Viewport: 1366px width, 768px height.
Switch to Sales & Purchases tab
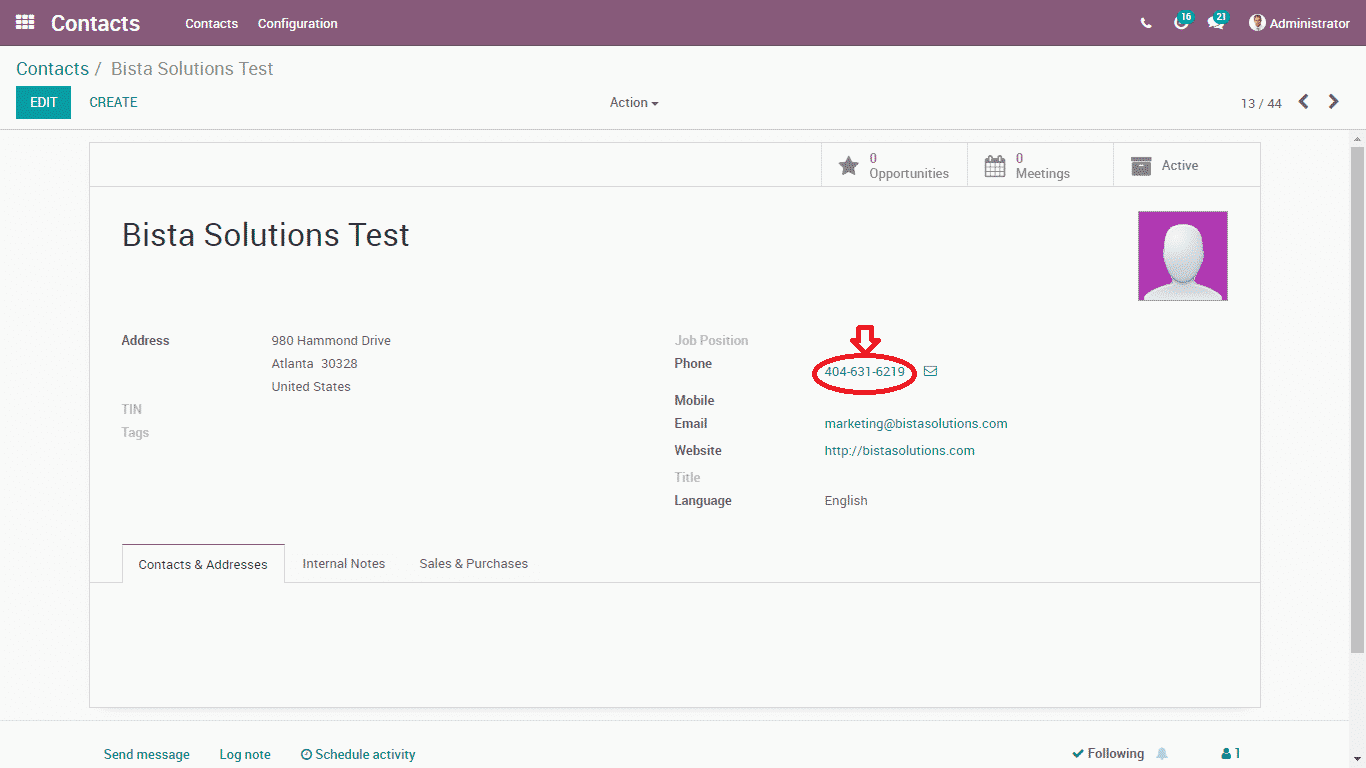tap(474, 564)
